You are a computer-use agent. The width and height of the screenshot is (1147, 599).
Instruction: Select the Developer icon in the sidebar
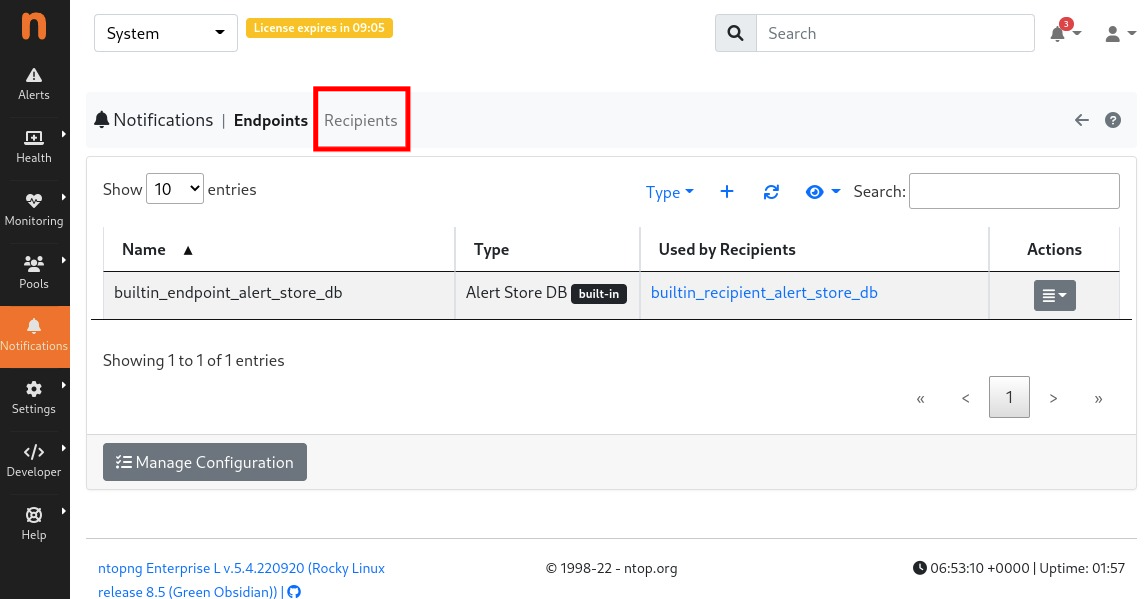click(33, 460)
